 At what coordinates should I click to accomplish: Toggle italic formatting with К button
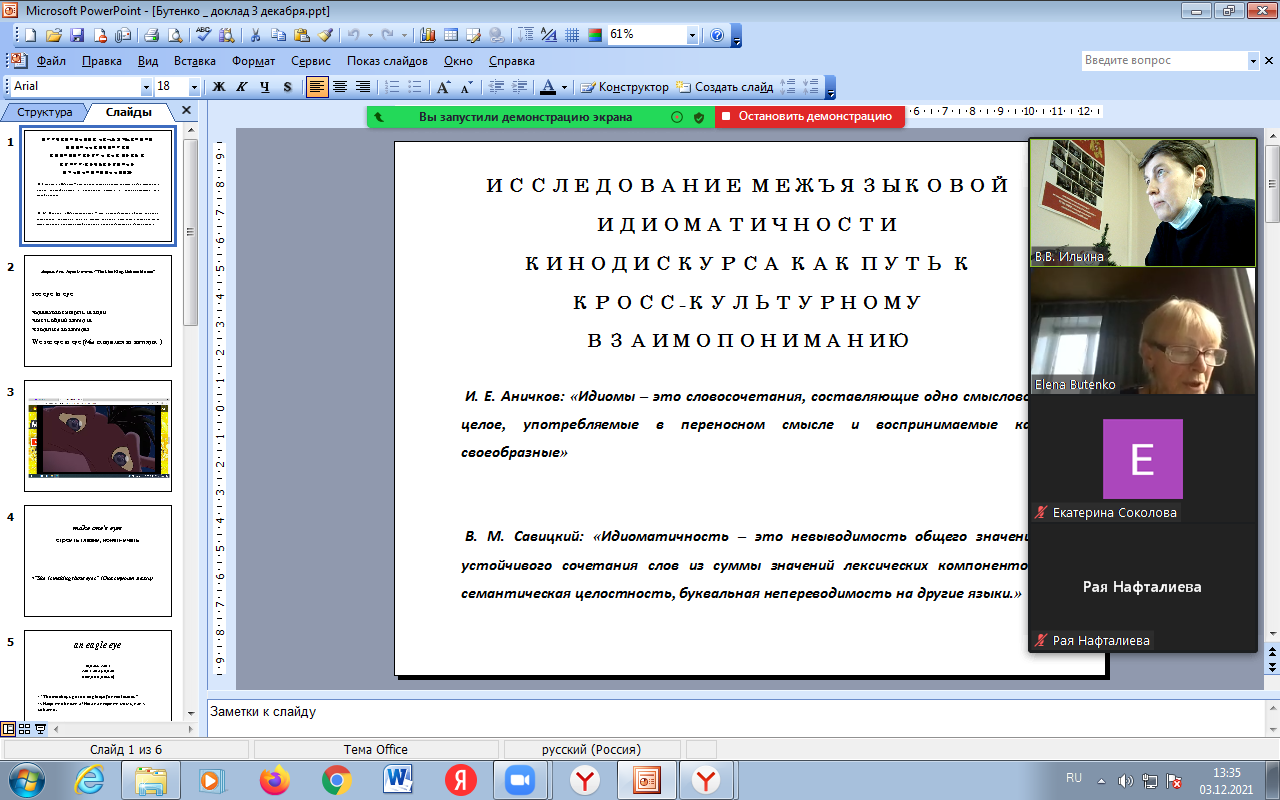[x=242, y=87]
